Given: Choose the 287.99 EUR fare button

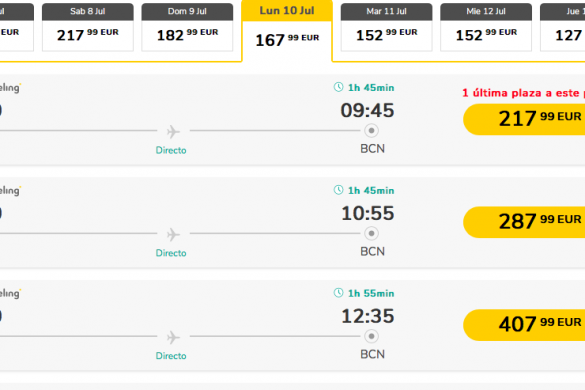Looking at the screenshot, I should pyautogui.click(x=524, y=222).
